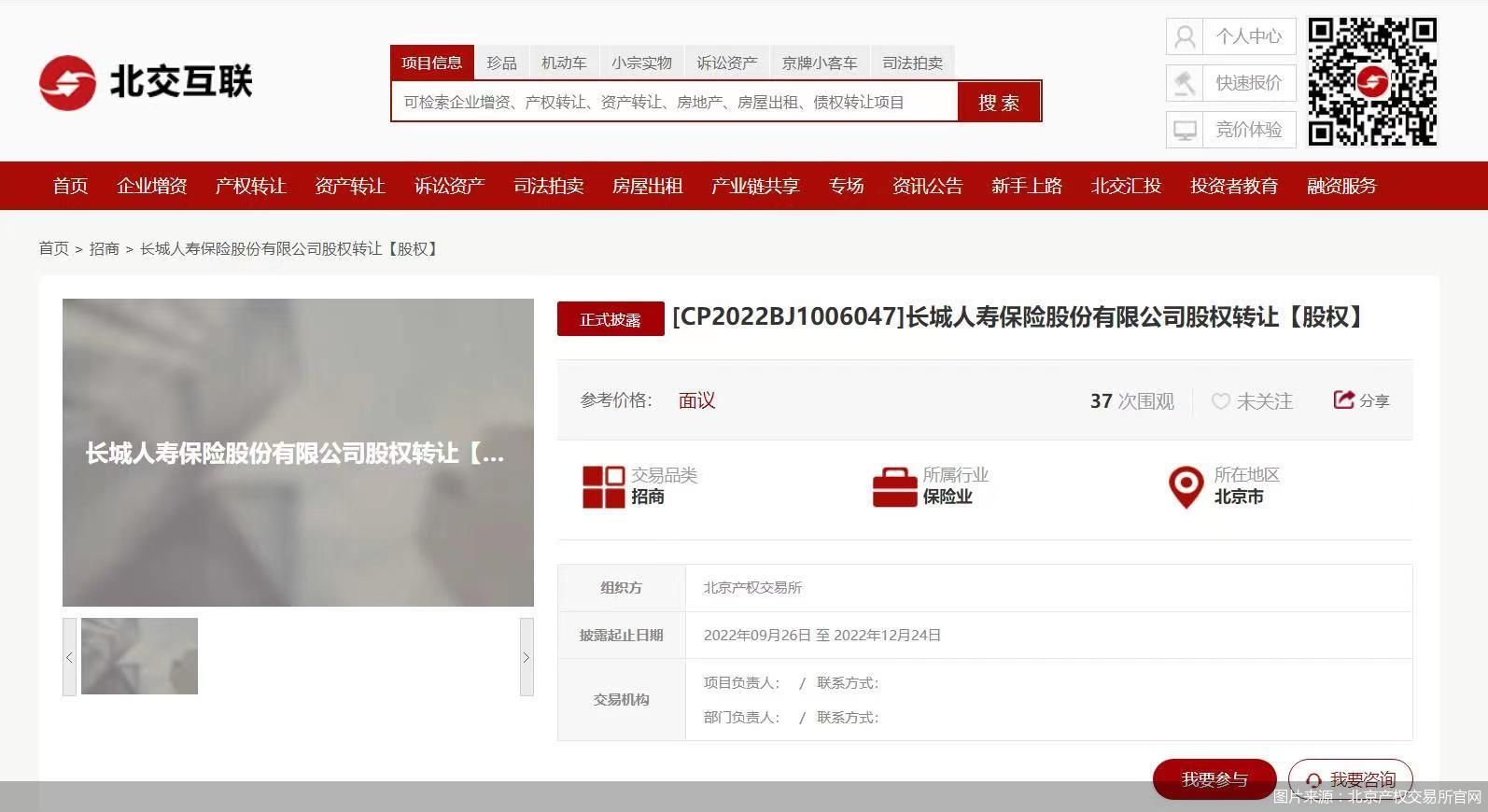Open 诉讼资产 in the red navigation bar
Viewport: 1488px width, 812px height.
click(x=449, y=186)
